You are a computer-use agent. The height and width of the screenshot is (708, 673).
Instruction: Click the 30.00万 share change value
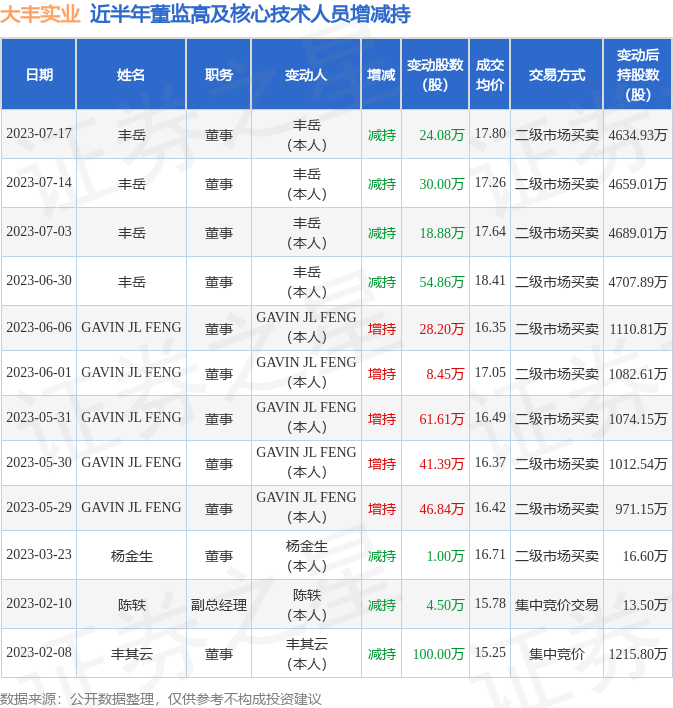click(441, 184)
